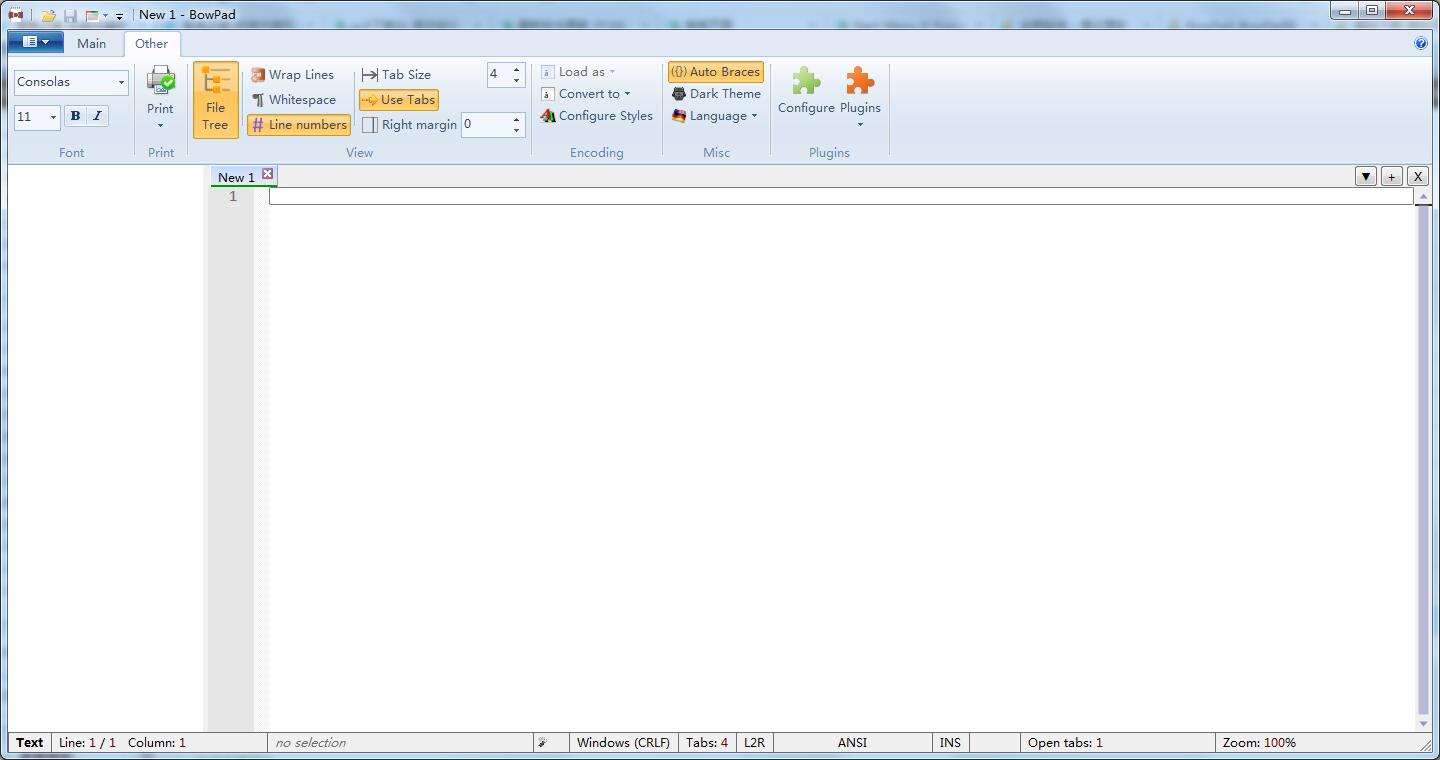Expand the Language dropdown menu

tap(715, 116)
